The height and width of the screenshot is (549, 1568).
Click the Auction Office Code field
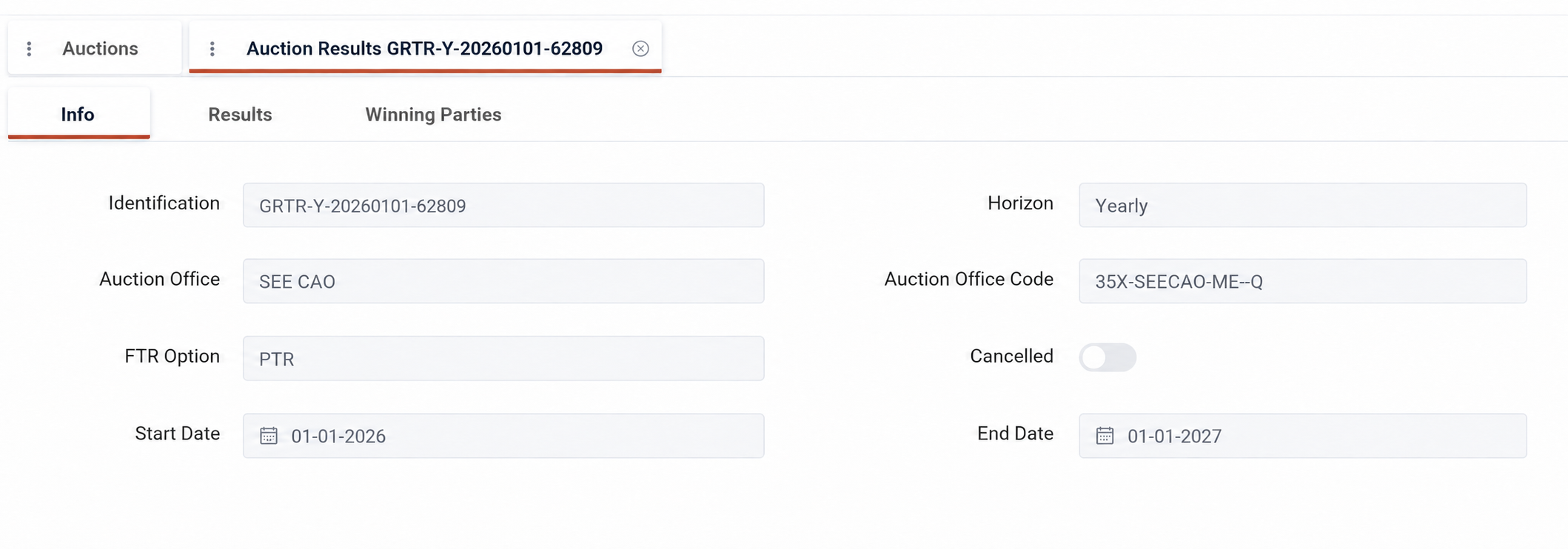1302,281
